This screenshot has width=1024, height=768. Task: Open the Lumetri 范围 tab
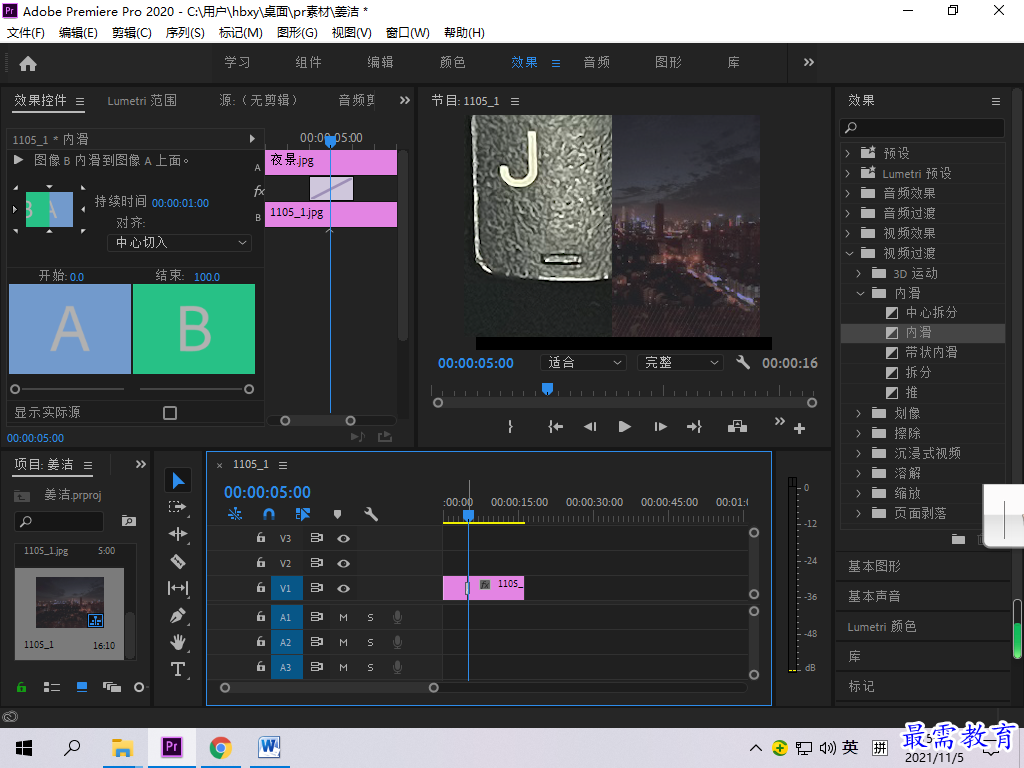pyautogui.click(x=142, y=101)
